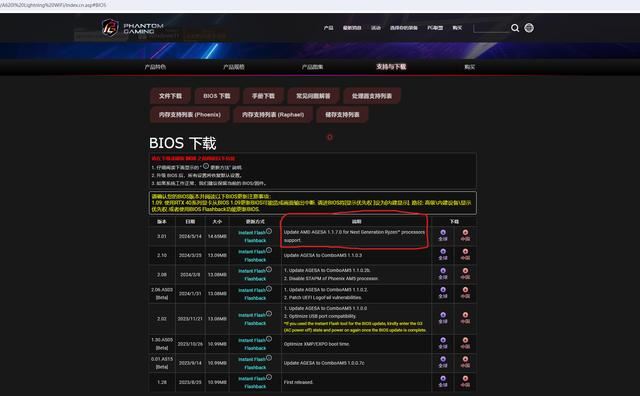Click the 2023/11/21 date cell
This screenshot has width=640, height=396.
[190, 318]
